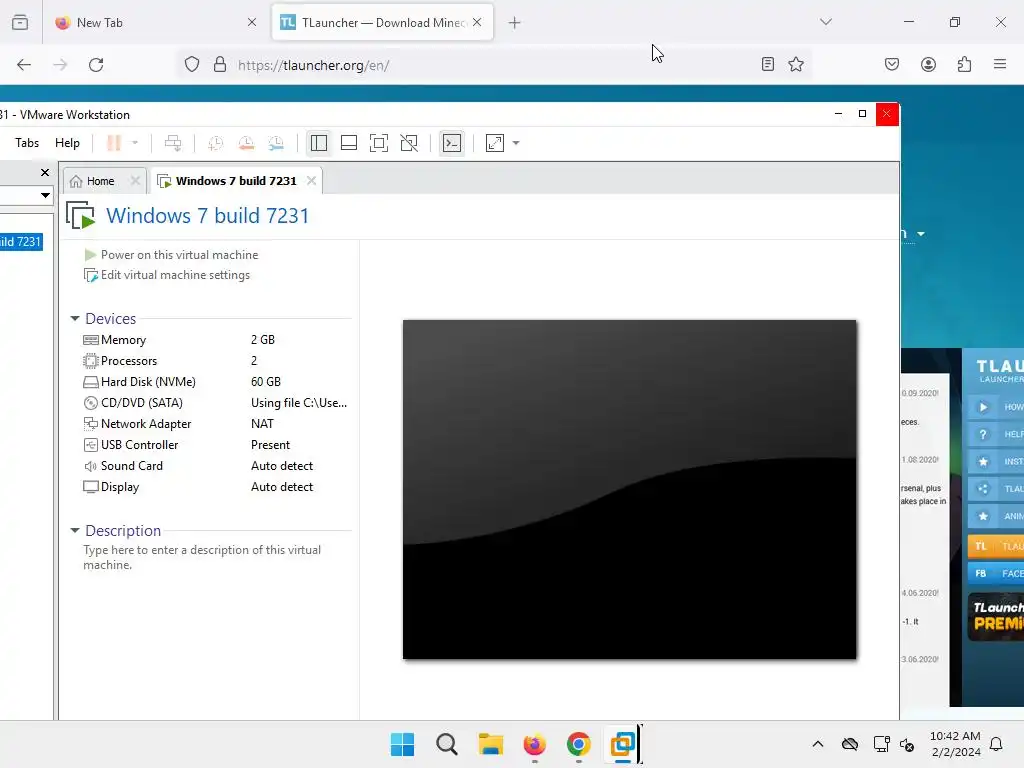Open File Explorer from the taskbar
1024x768 pixels.
pyautogui.click(x=490, y=744)
